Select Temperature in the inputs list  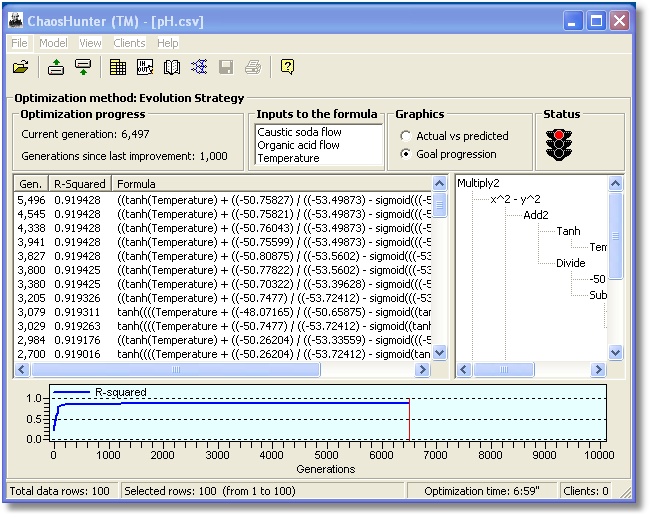288,158
